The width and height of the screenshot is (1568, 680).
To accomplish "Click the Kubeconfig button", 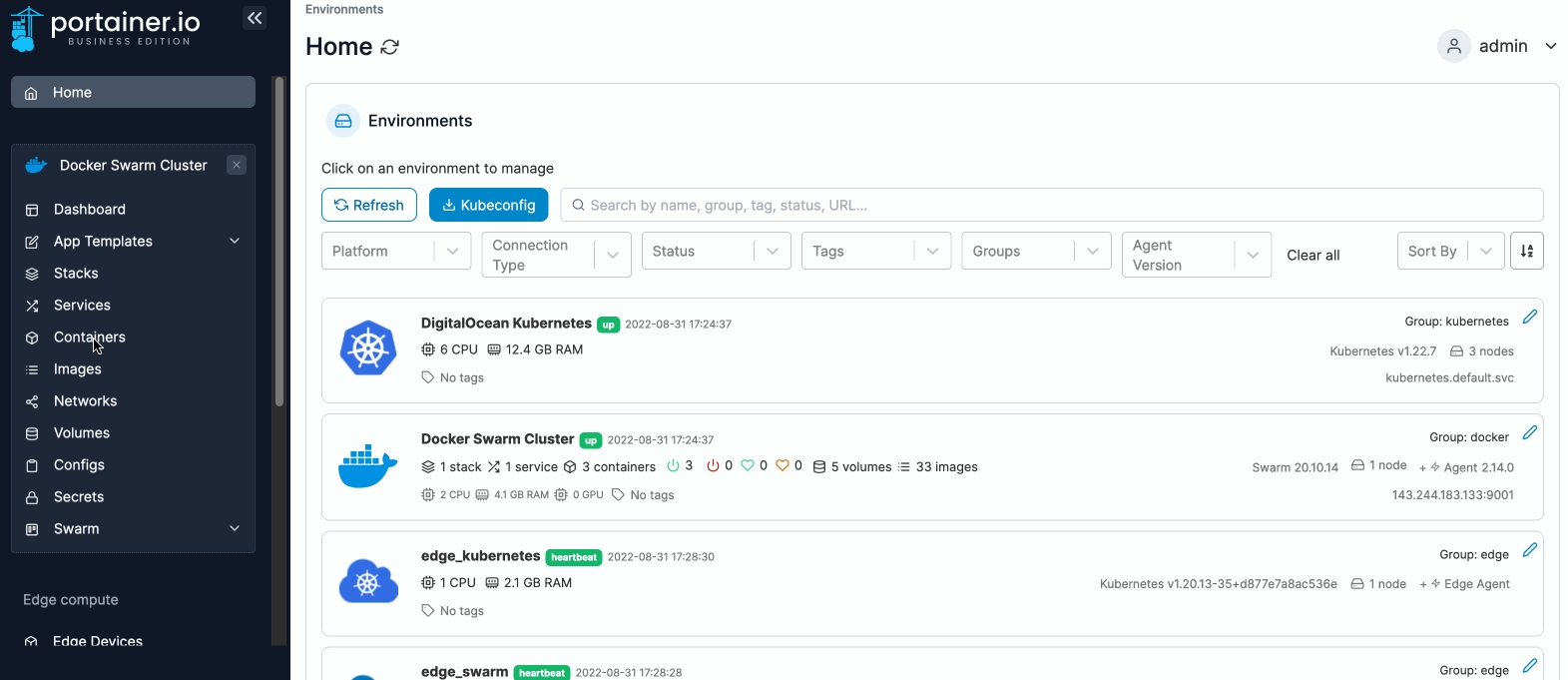I will [x=488, y=205].
